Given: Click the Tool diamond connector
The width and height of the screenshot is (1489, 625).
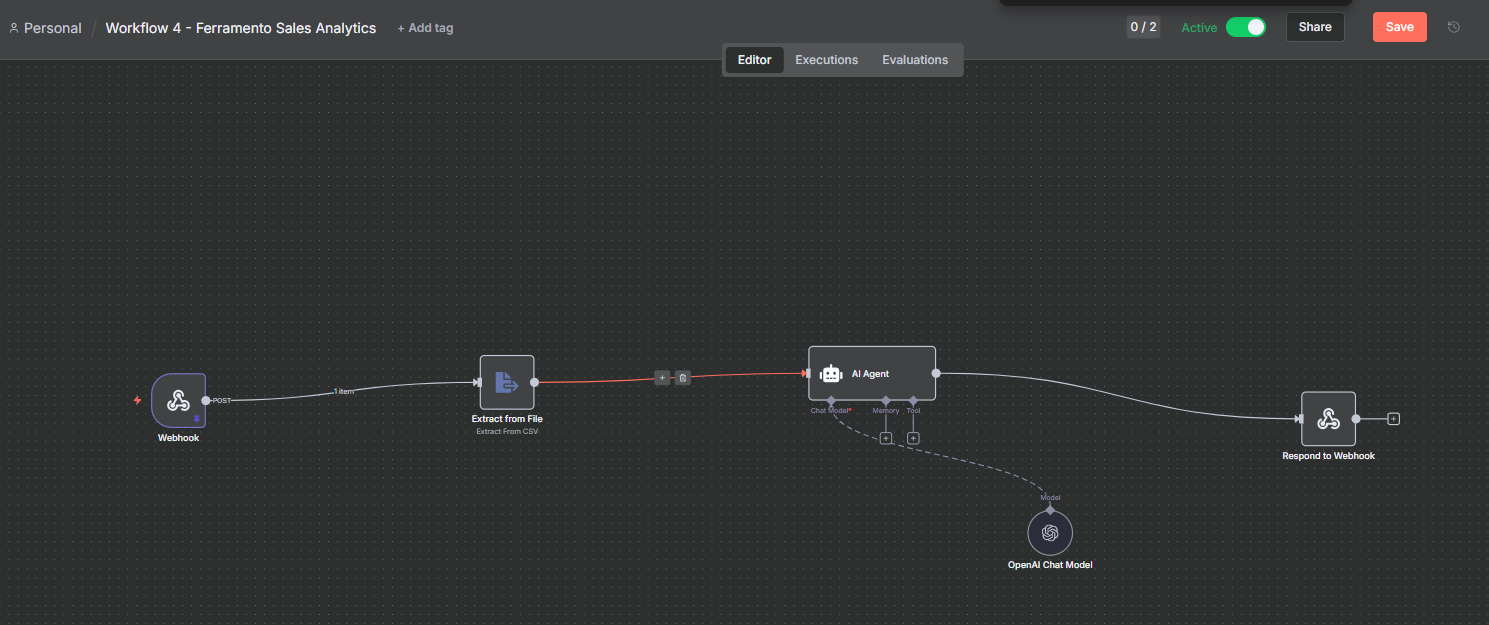Looking at the screenshot, I should [913, 400].
